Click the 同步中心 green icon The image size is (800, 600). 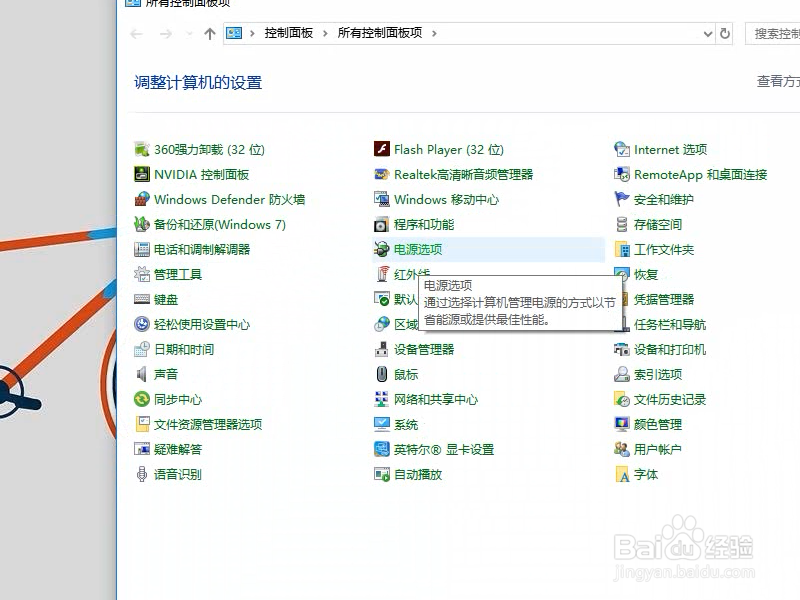tap(141, 399)
